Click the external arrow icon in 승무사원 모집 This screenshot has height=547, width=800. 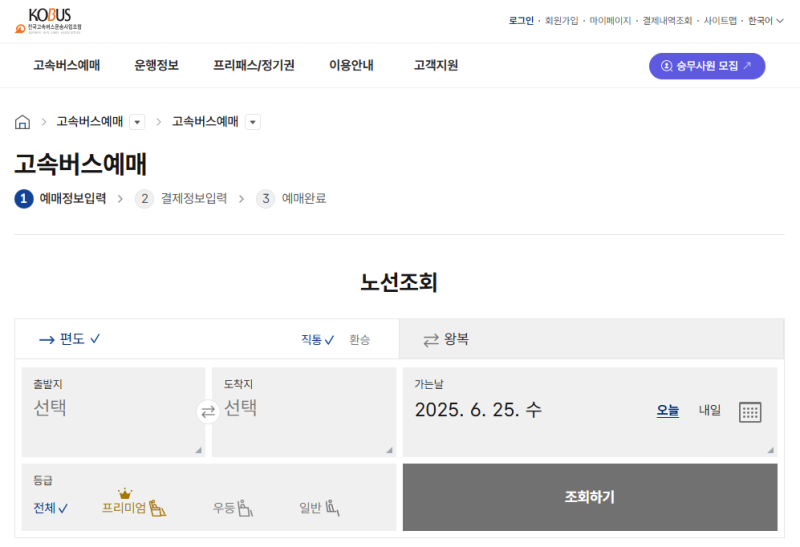tap(747, 65)
